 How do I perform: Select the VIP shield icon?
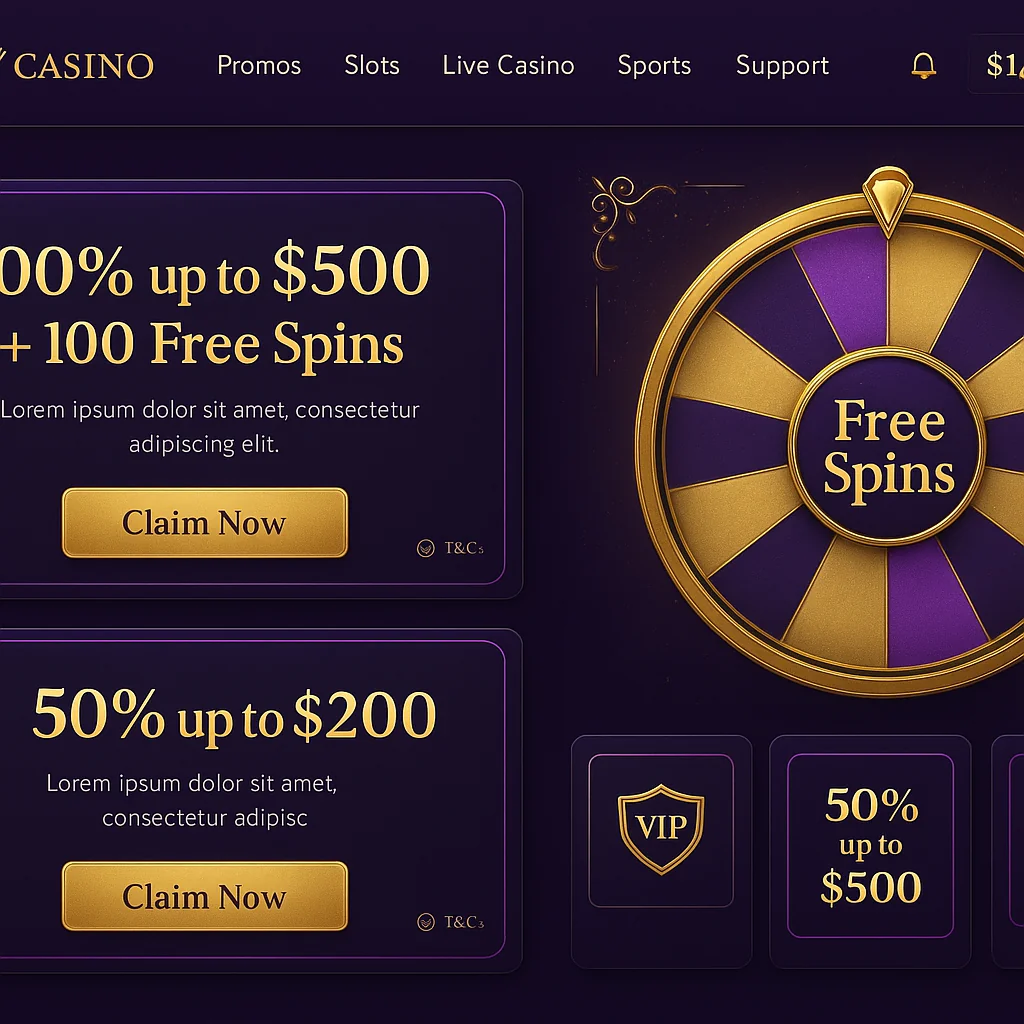pyautogui.click(x=660, y=830)
